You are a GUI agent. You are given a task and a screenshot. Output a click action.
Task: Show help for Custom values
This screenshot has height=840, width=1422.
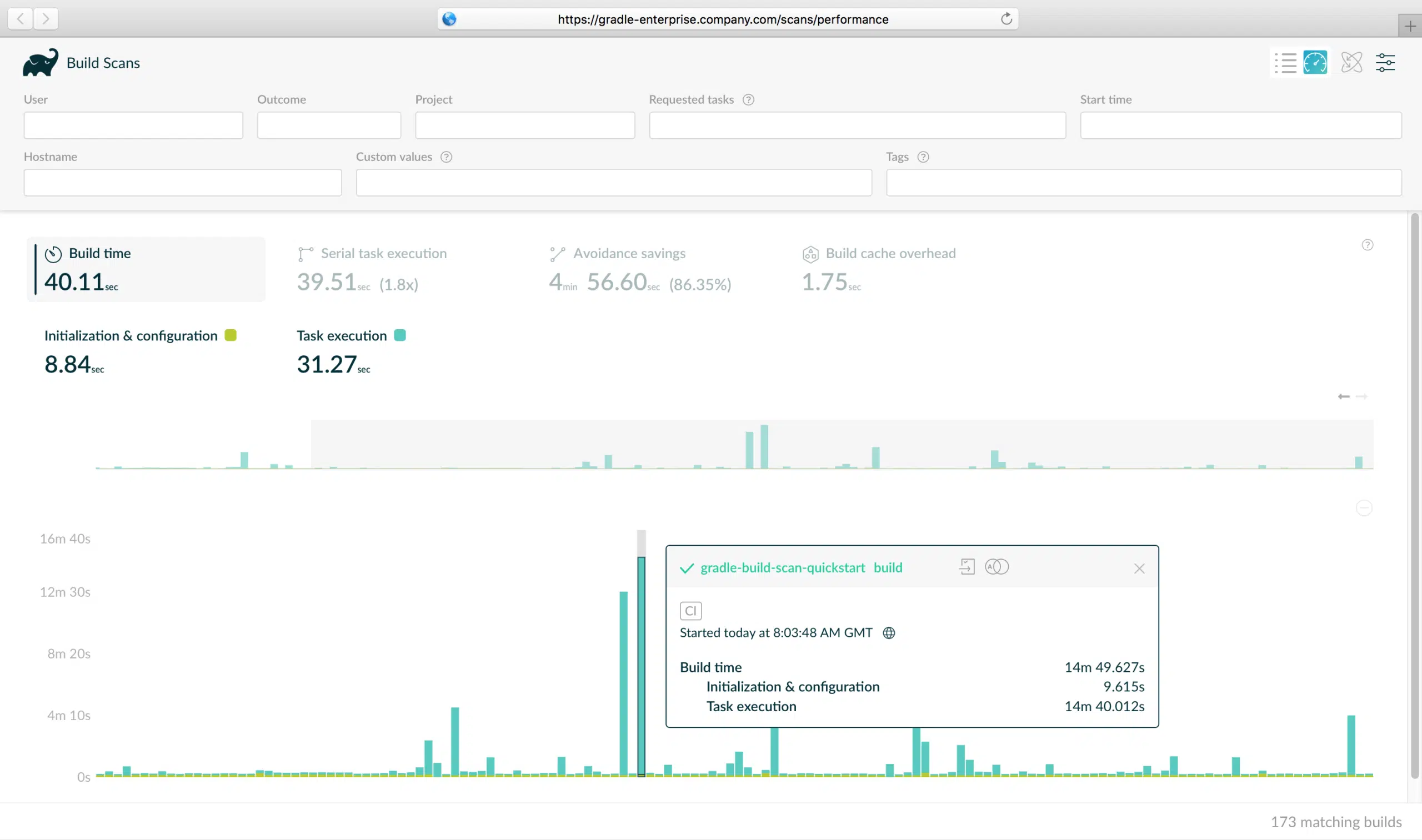(x=446, y=157)
